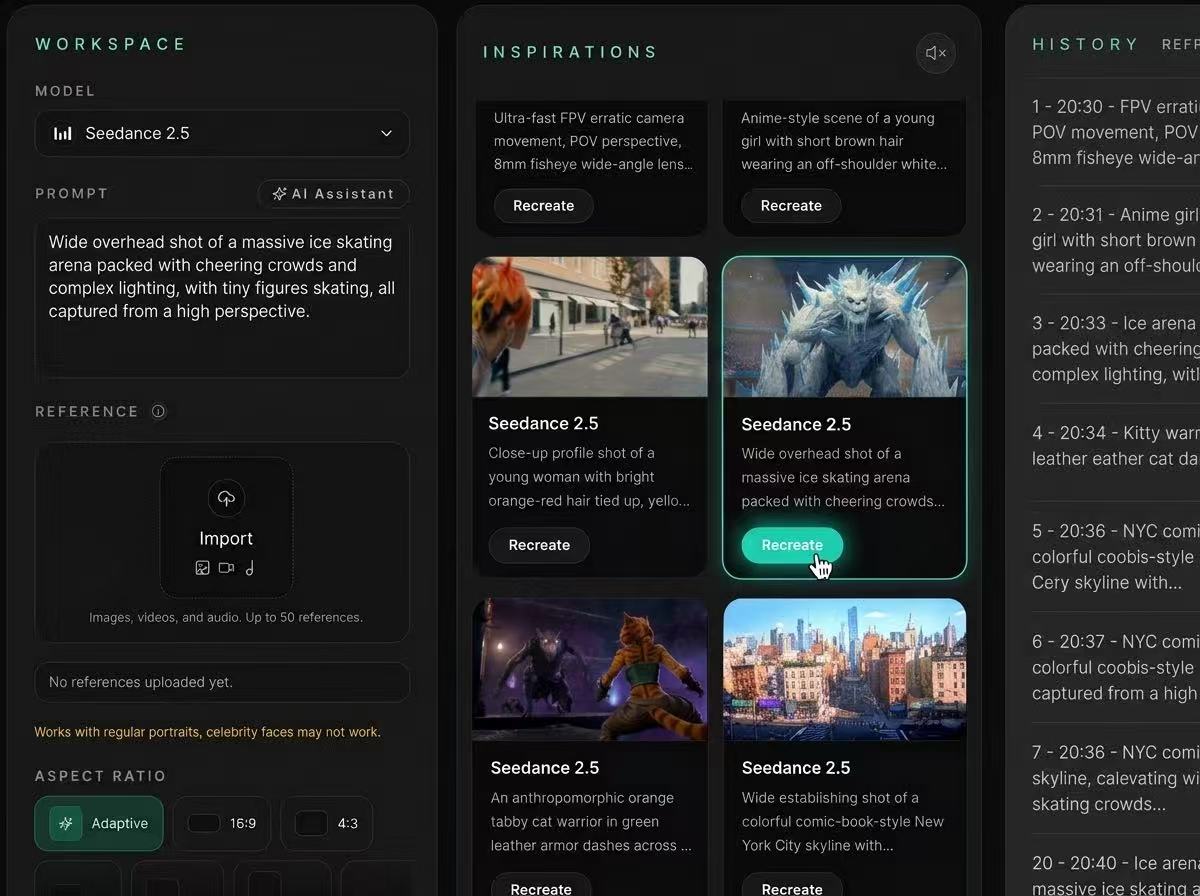Open the AI Assistant button

[x=333, y=193]
